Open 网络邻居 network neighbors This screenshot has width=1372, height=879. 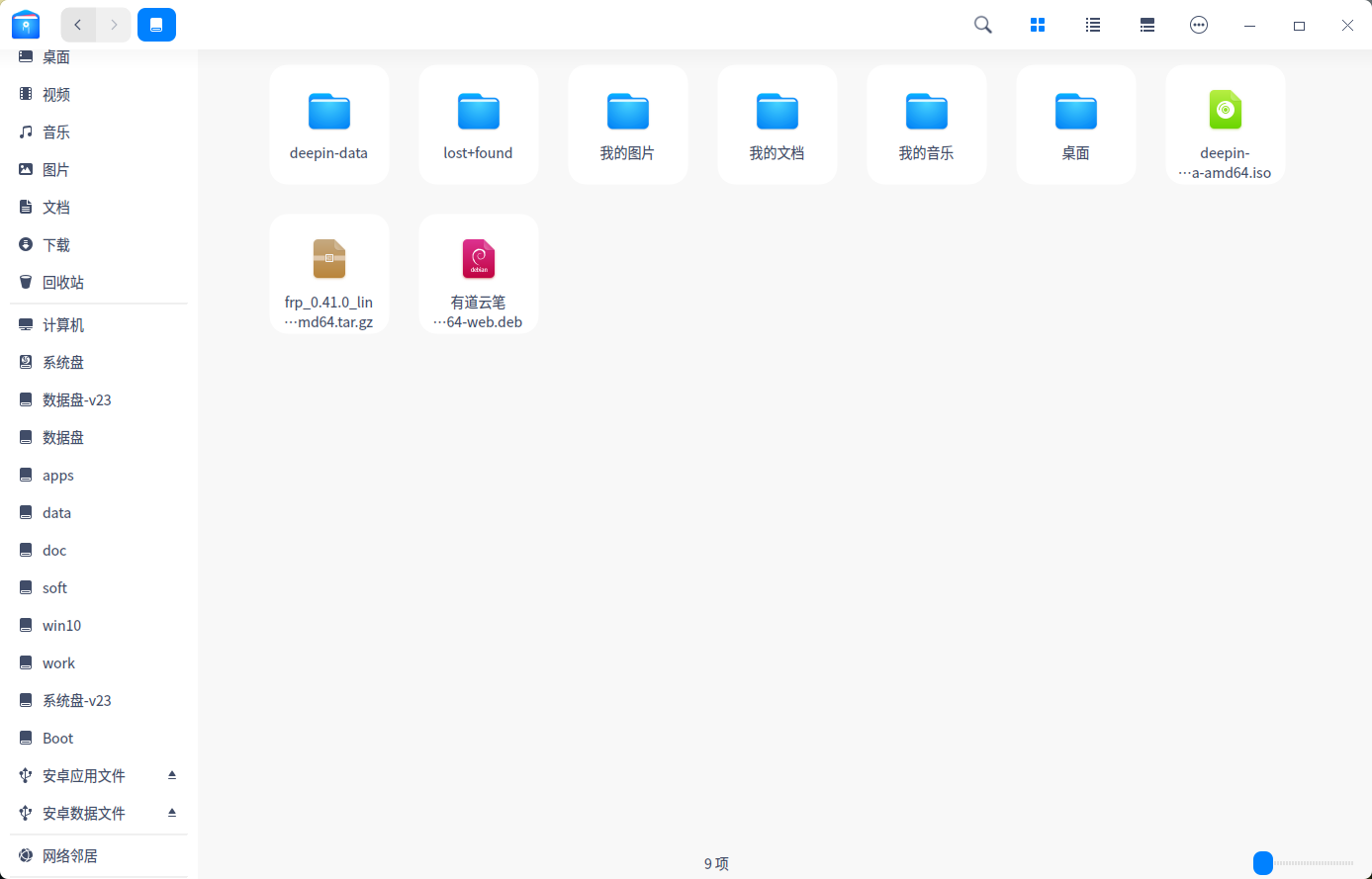coord(99,856)
